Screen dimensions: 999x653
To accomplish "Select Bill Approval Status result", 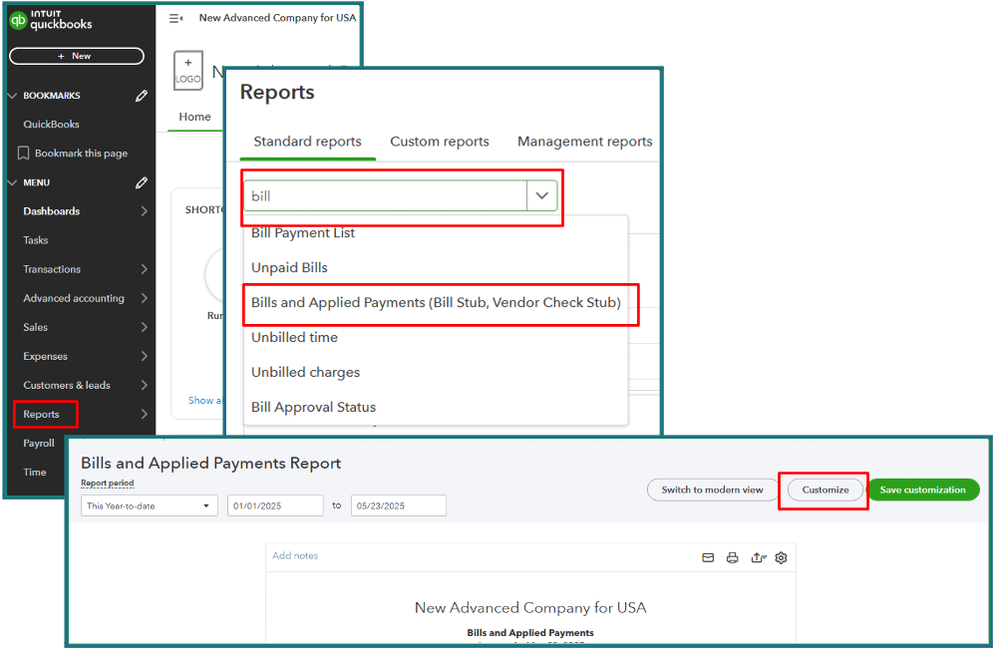I will [x=313, y=407].
